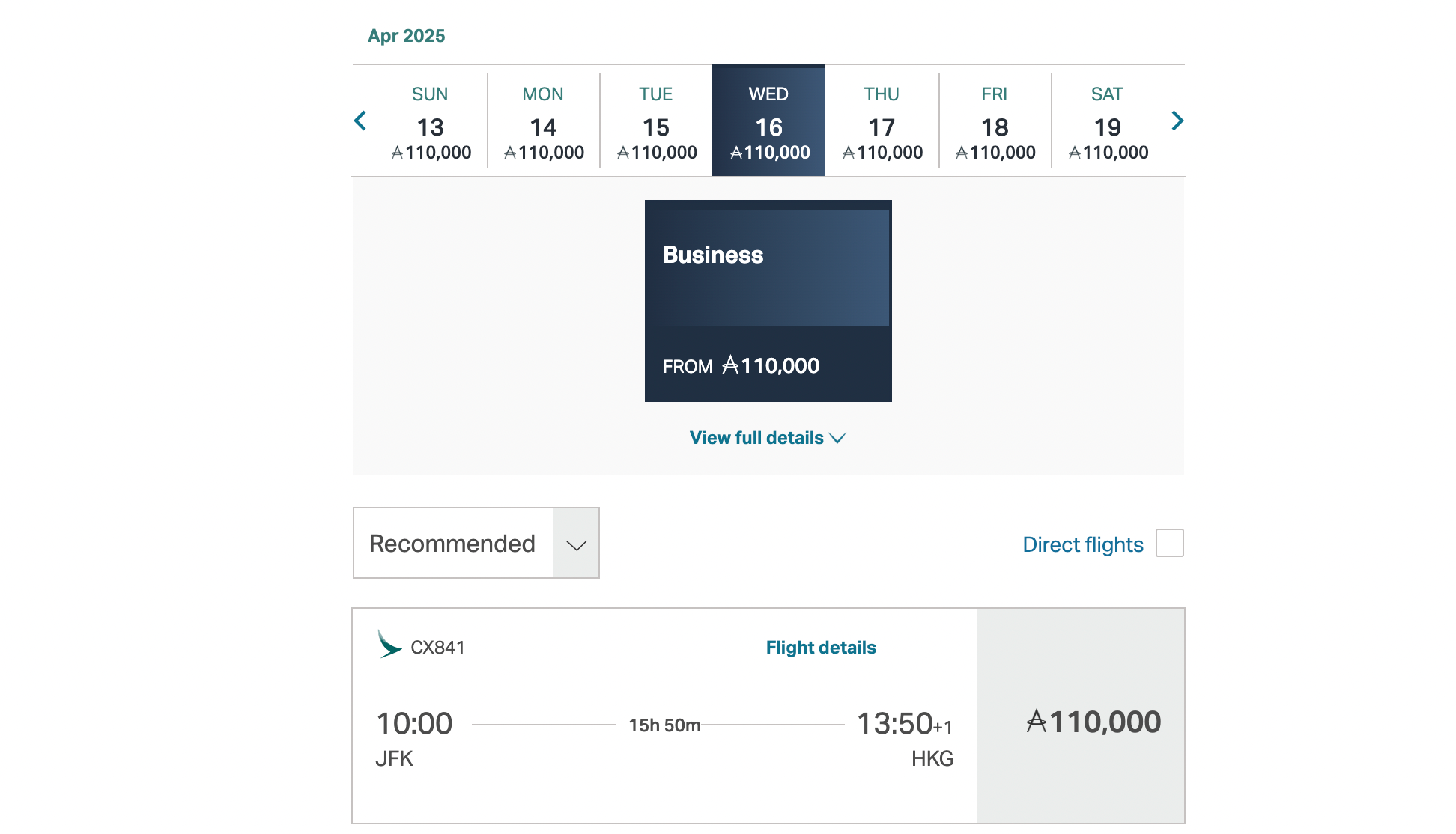This screenshot has width=1456, height=834.
Task: Select Tuesday 15 date tab
Action: point(656,122)
